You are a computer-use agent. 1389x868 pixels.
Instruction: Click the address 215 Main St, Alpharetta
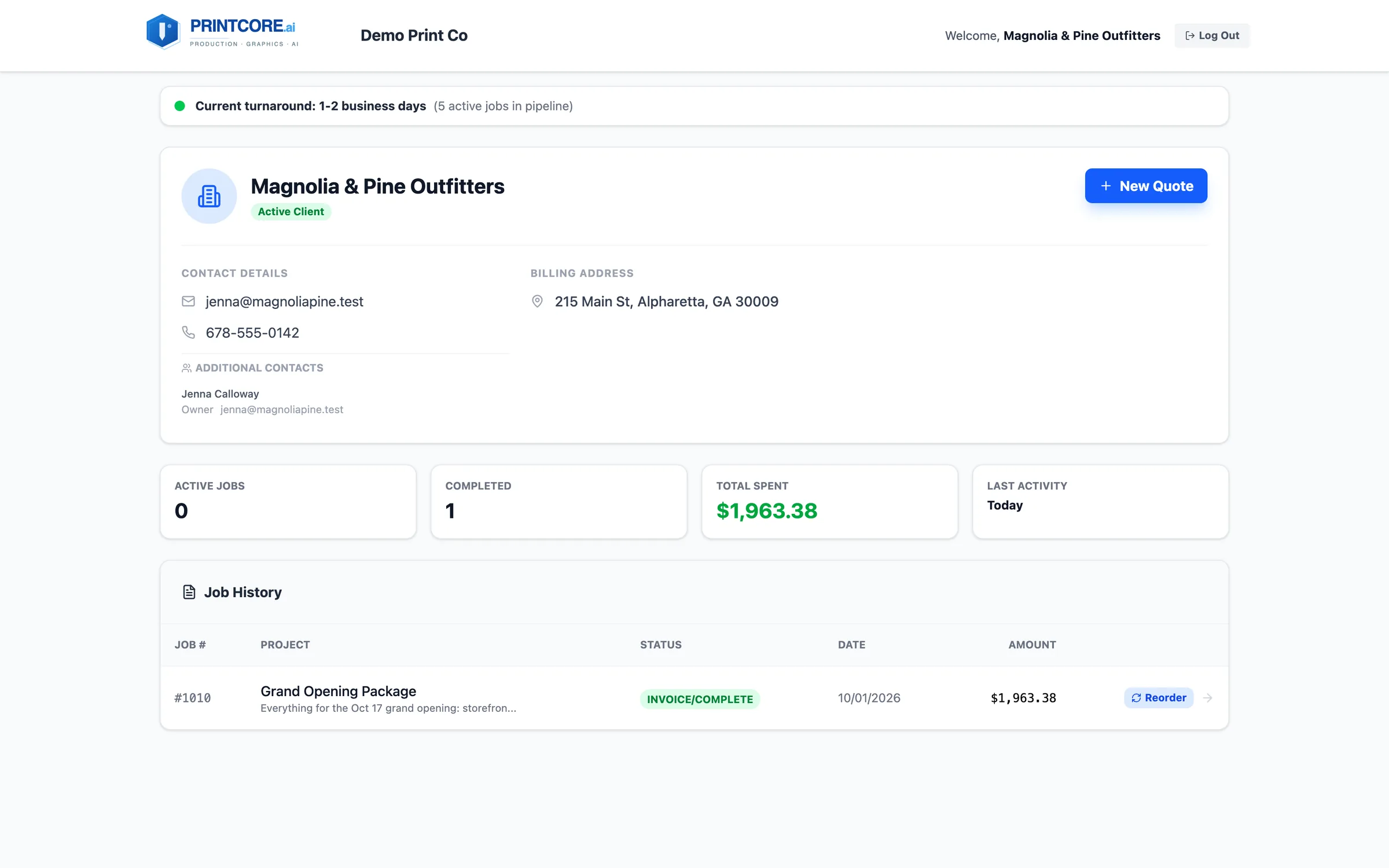(666, 301)
